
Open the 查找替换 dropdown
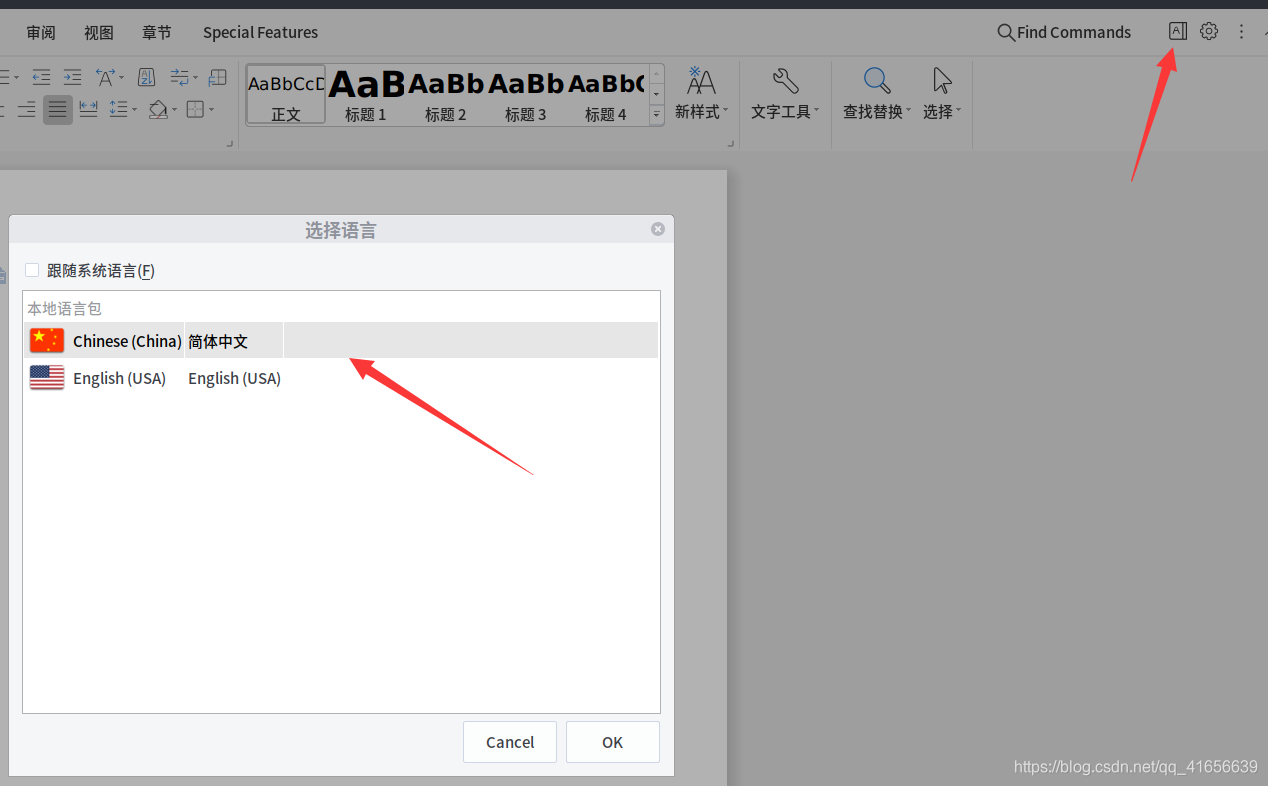877,112
